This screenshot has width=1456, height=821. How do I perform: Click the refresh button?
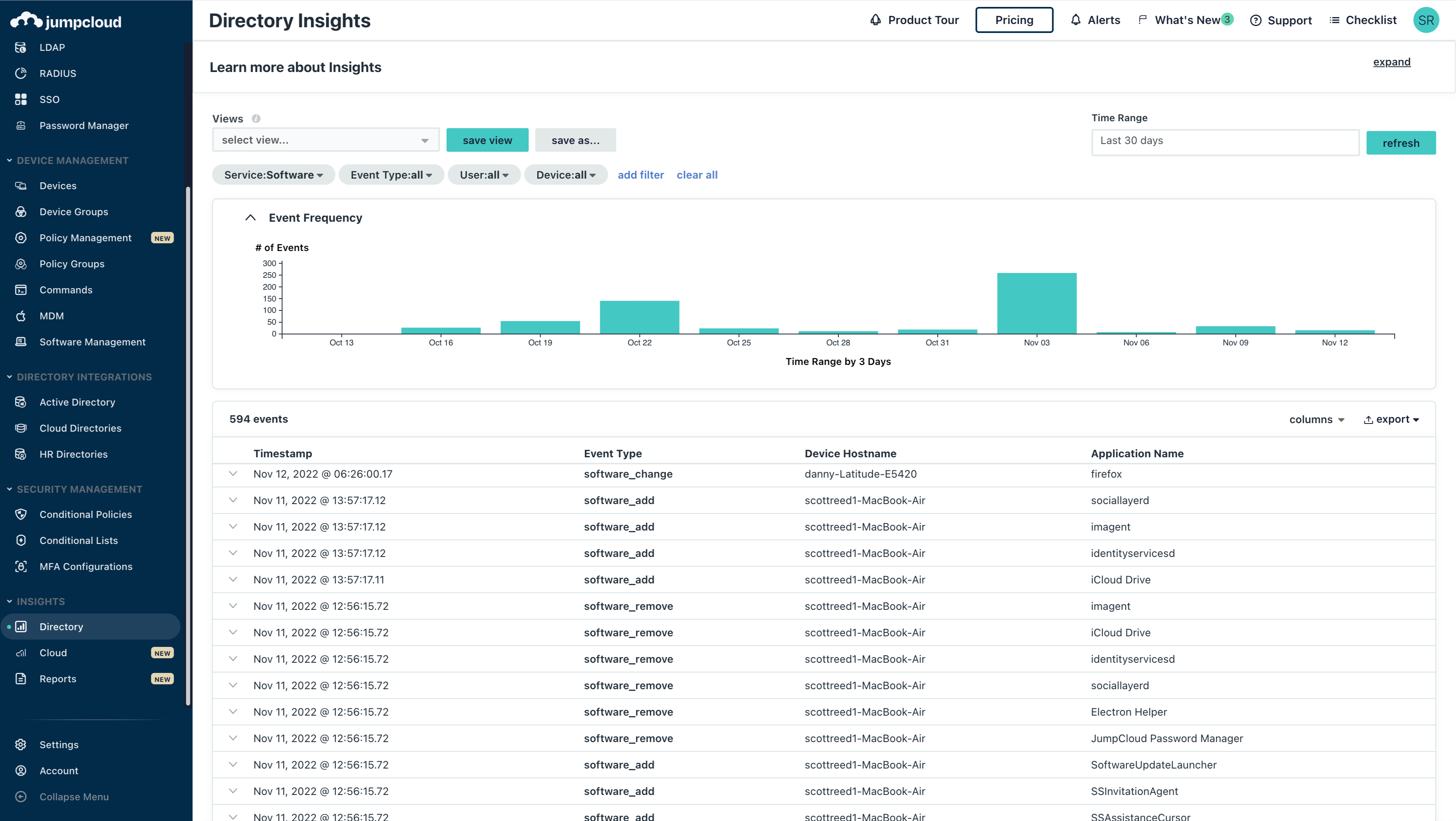pyautogui.click(x=1401, y=143)
